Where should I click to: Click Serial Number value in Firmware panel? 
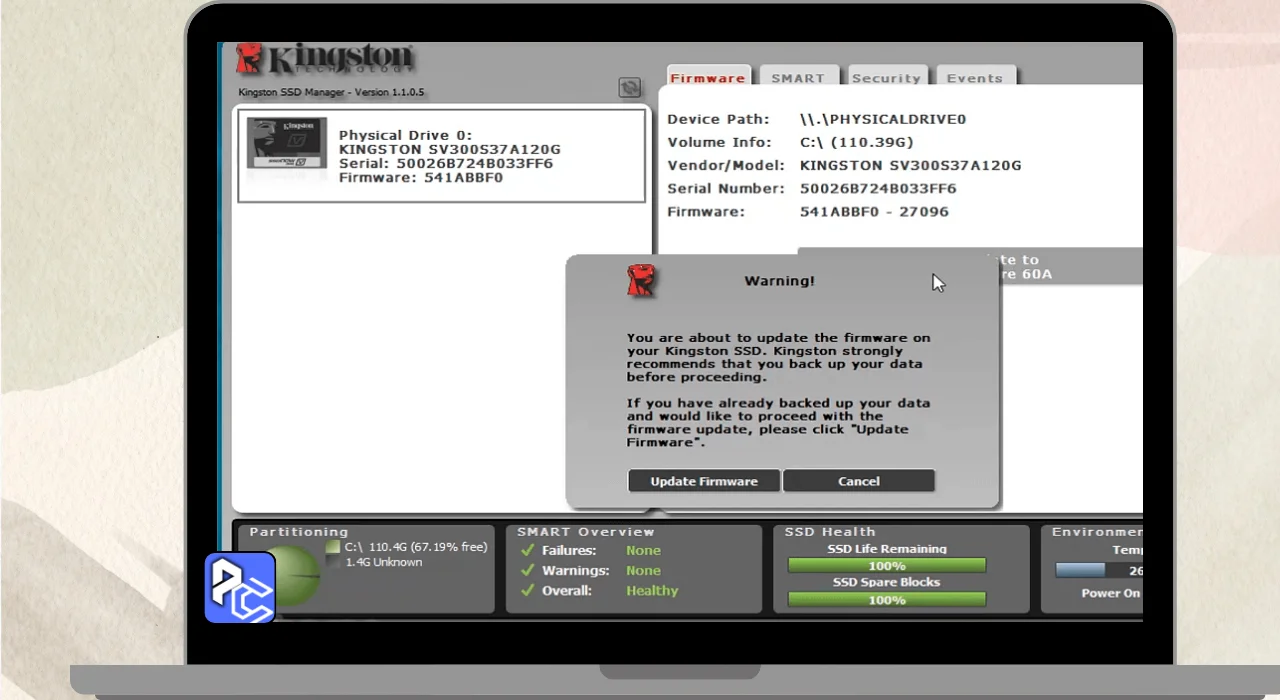tap(878, 188)
